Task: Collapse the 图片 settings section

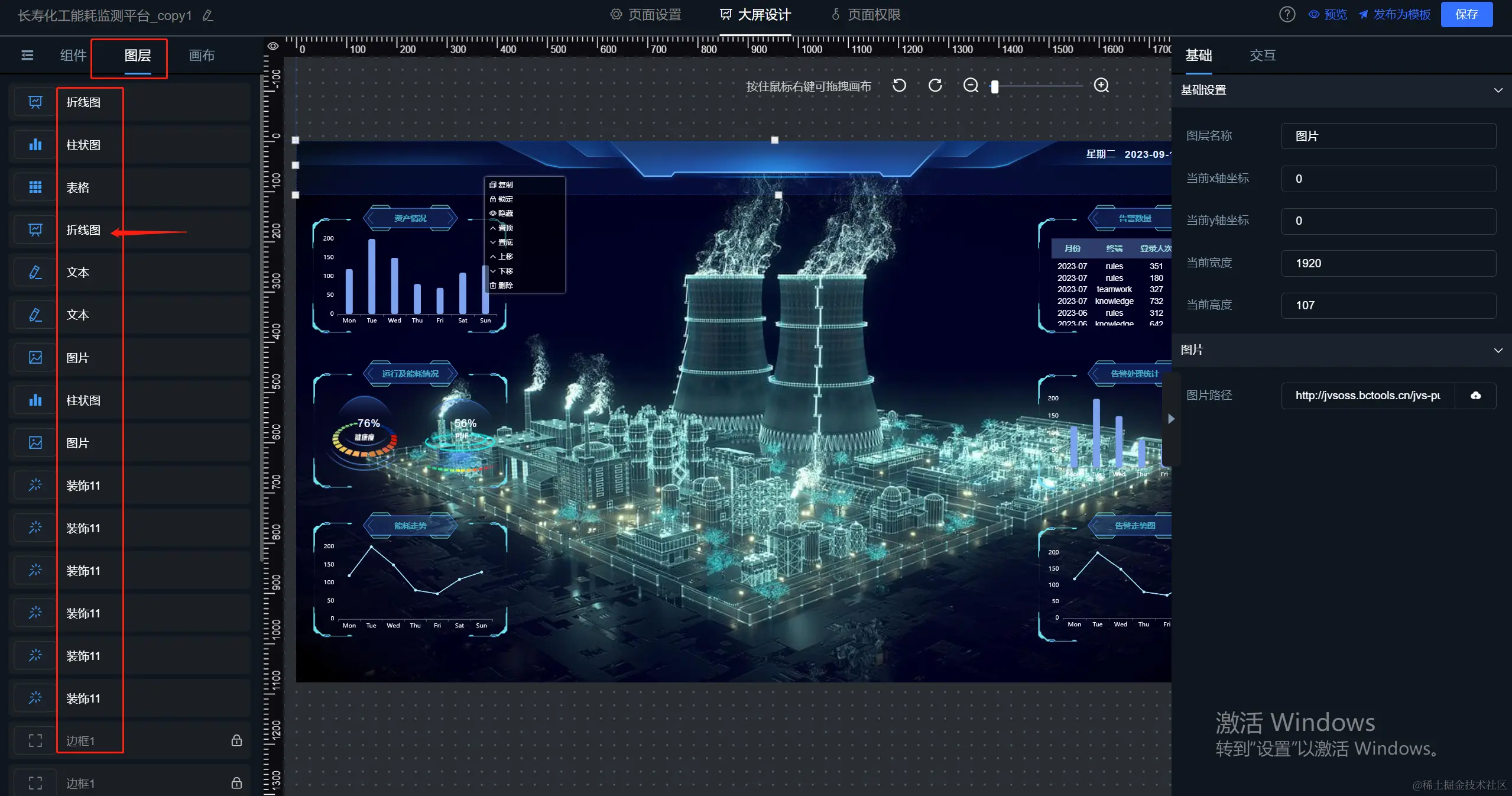Action: (1498, 350)
